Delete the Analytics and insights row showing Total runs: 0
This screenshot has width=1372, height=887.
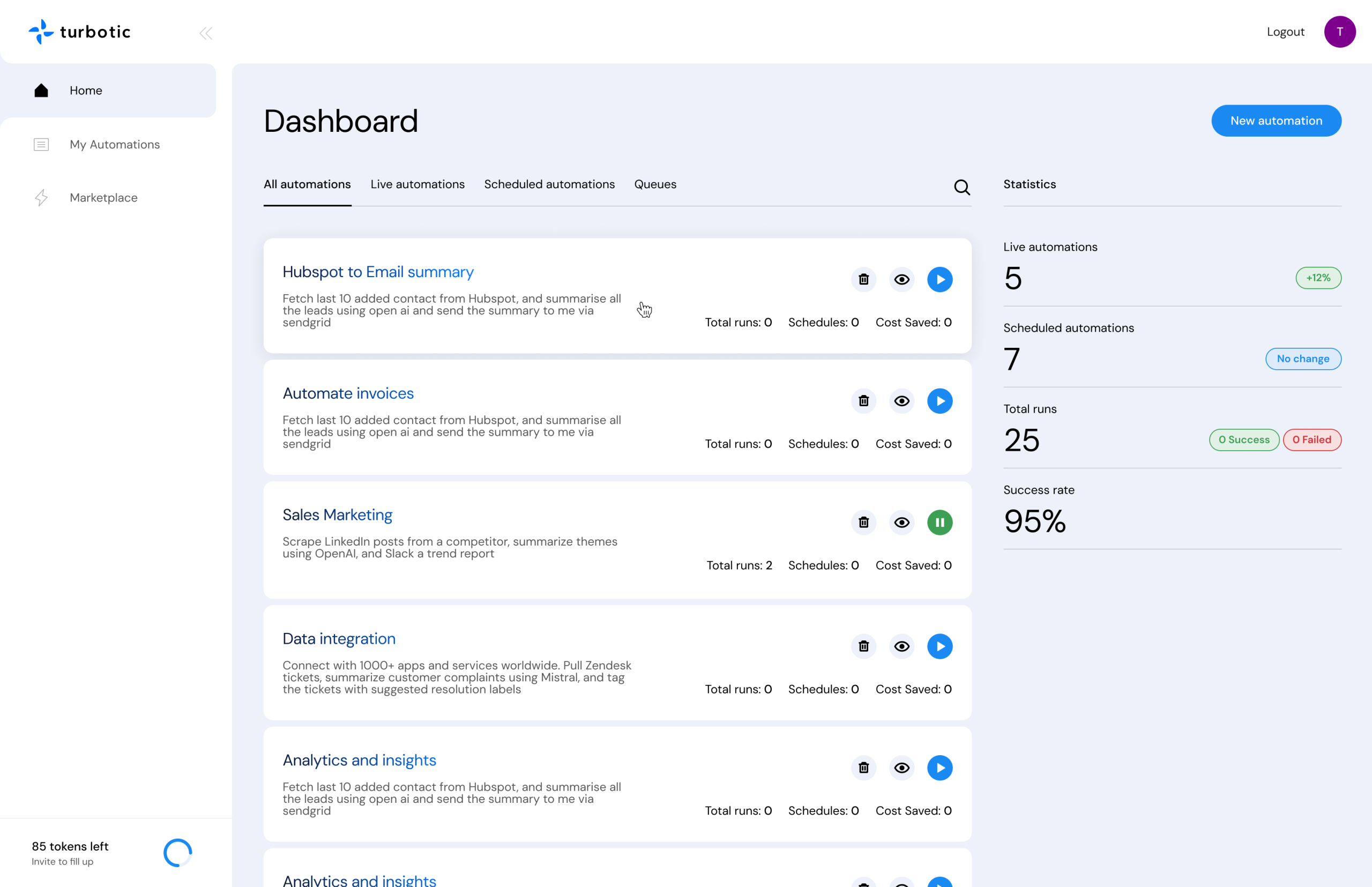[863, 768]
